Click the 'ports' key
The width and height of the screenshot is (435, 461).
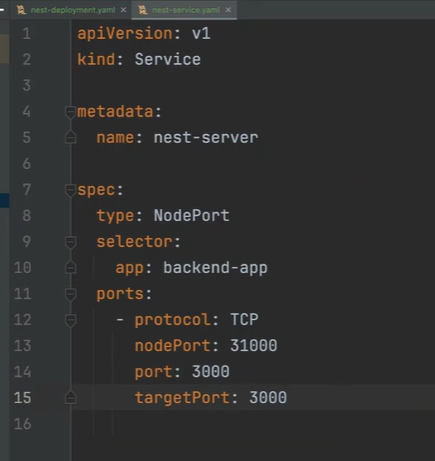120,294
